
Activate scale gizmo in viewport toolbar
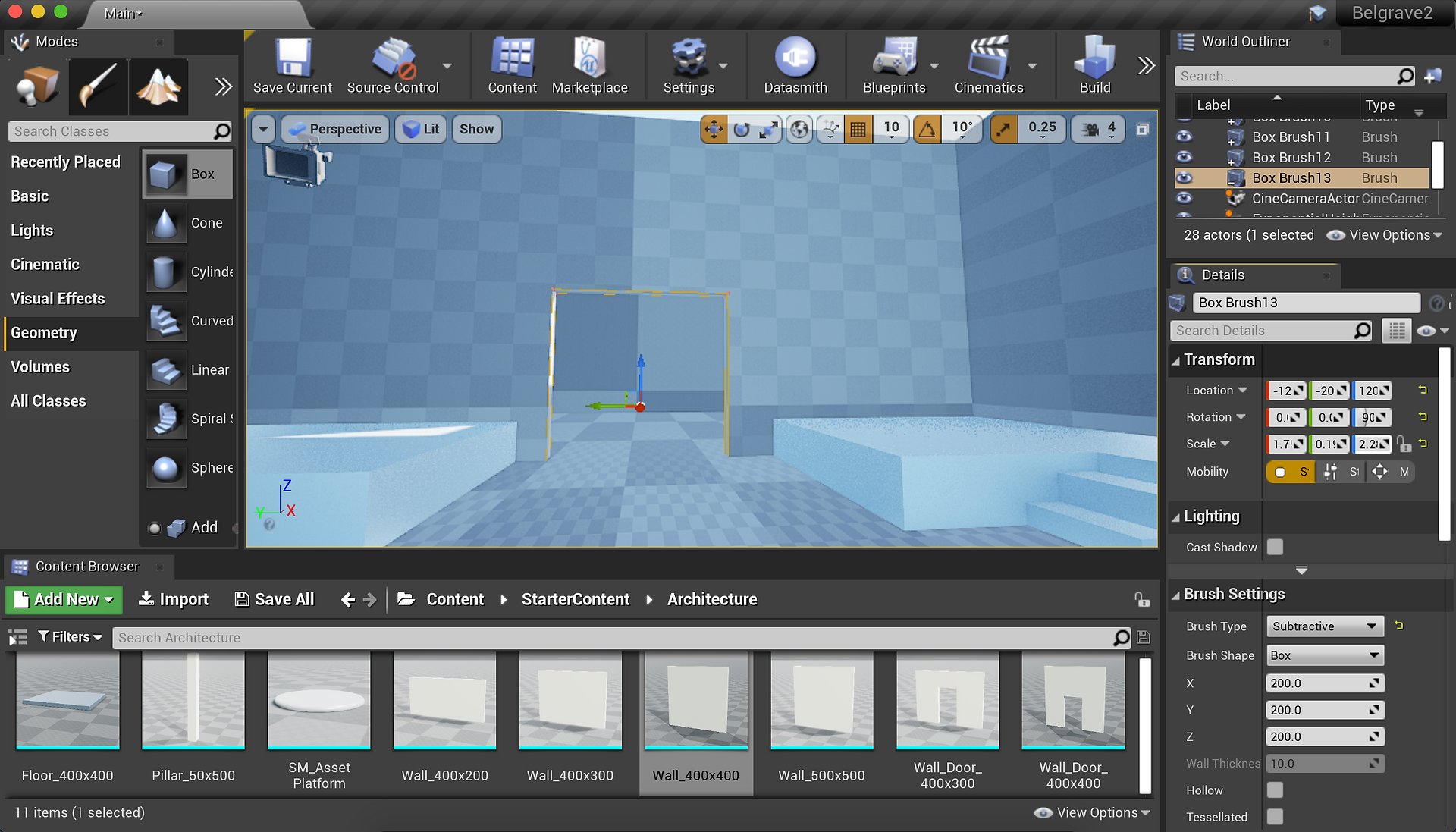coord(768,130)
